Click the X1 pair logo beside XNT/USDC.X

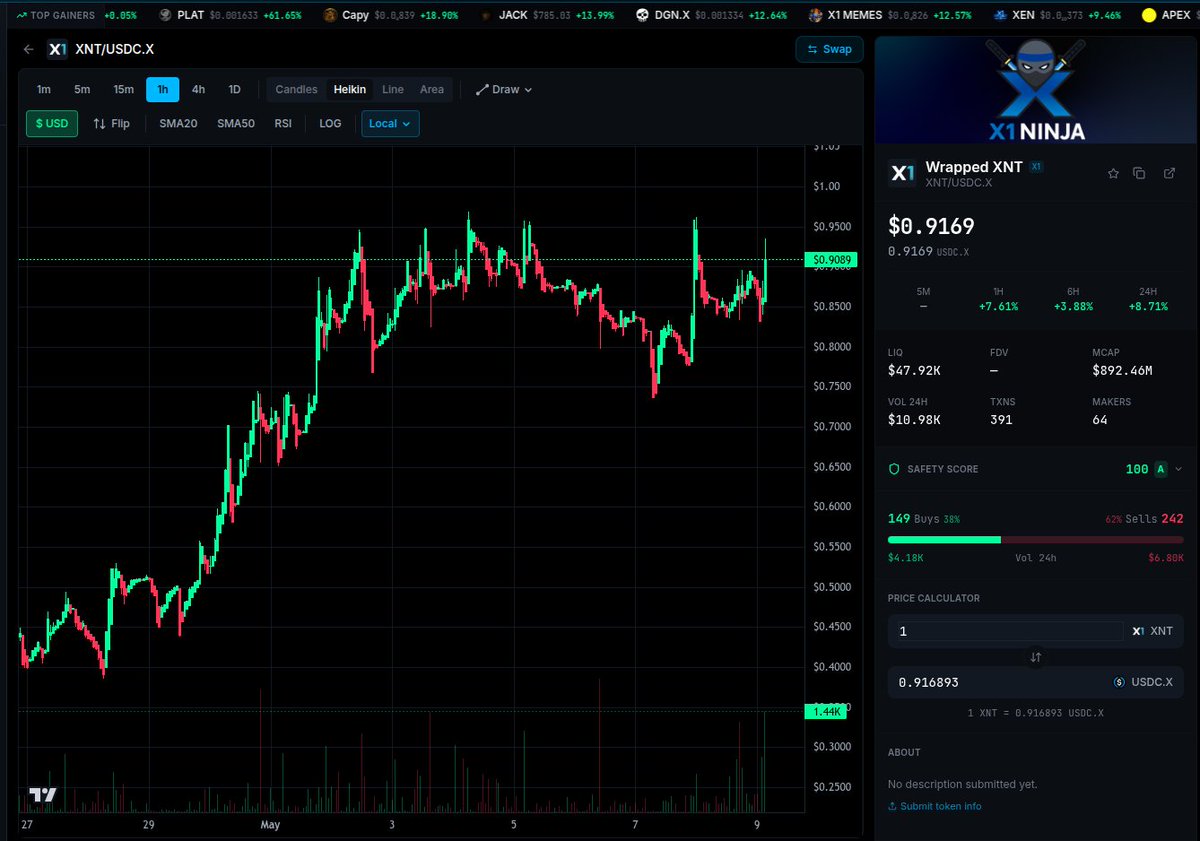(58, 49)
